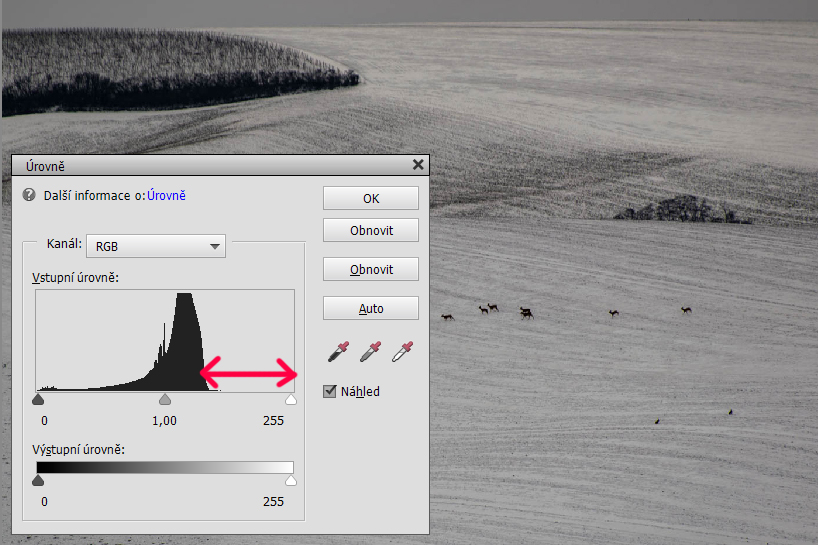818x545 pixels.
Task: Click the black input levels slider handle
Action: [38, 400]
